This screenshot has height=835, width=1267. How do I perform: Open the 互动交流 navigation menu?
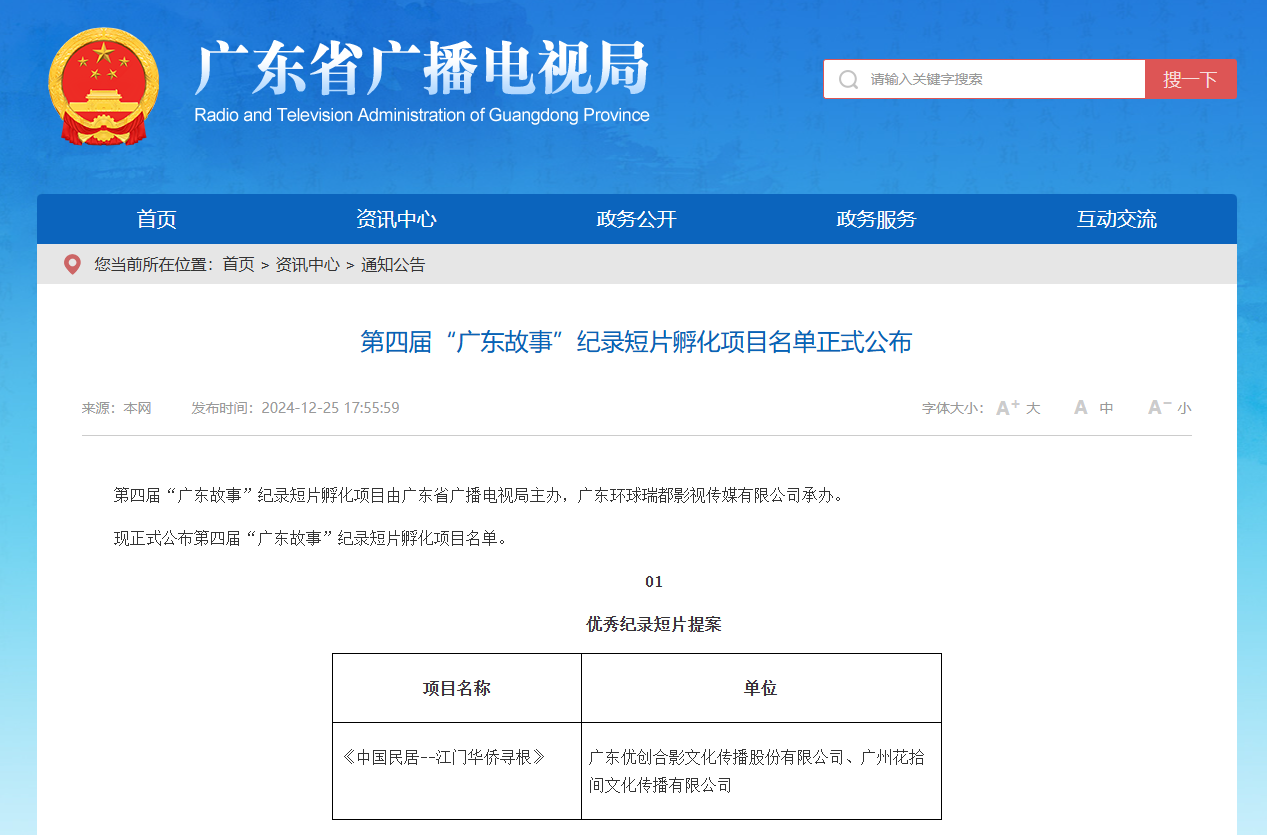(x=1117, y=219)
